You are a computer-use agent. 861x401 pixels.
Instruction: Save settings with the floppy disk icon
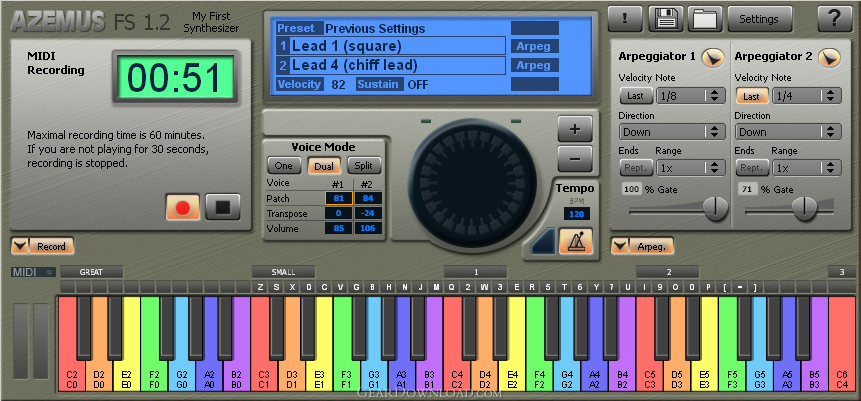(666, 19)
